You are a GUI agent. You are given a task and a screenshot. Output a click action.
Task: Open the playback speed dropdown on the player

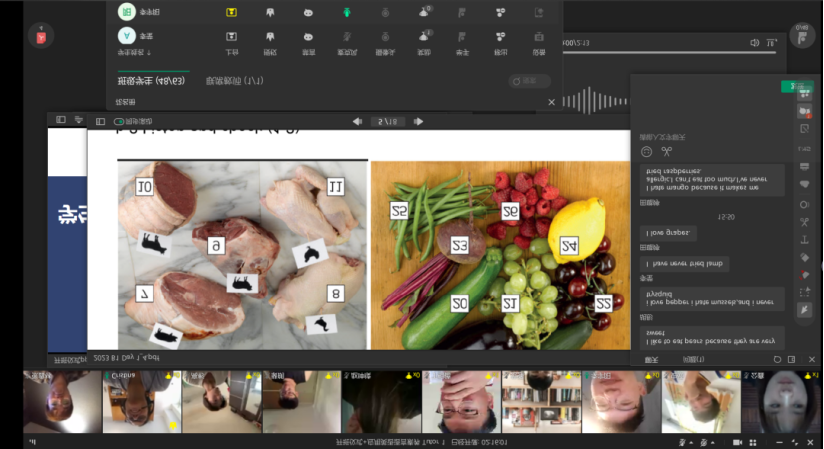(771, 43)
